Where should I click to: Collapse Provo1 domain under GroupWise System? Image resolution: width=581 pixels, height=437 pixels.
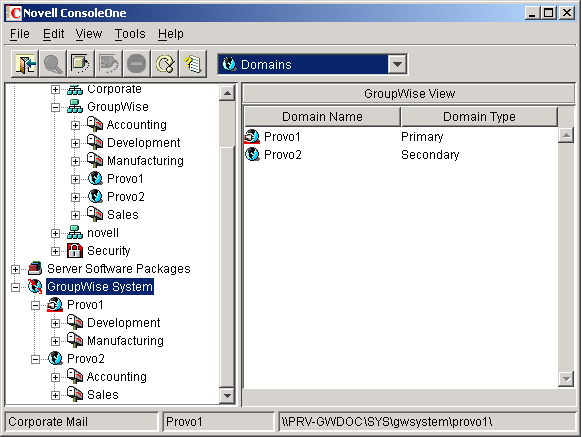[x=35, y=305]
